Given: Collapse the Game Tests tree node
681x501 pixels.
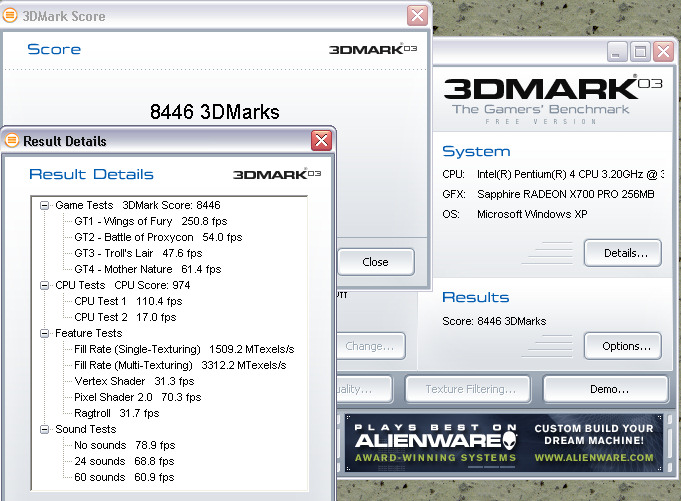Looking at the screenshot, I should tap(44, 205).
